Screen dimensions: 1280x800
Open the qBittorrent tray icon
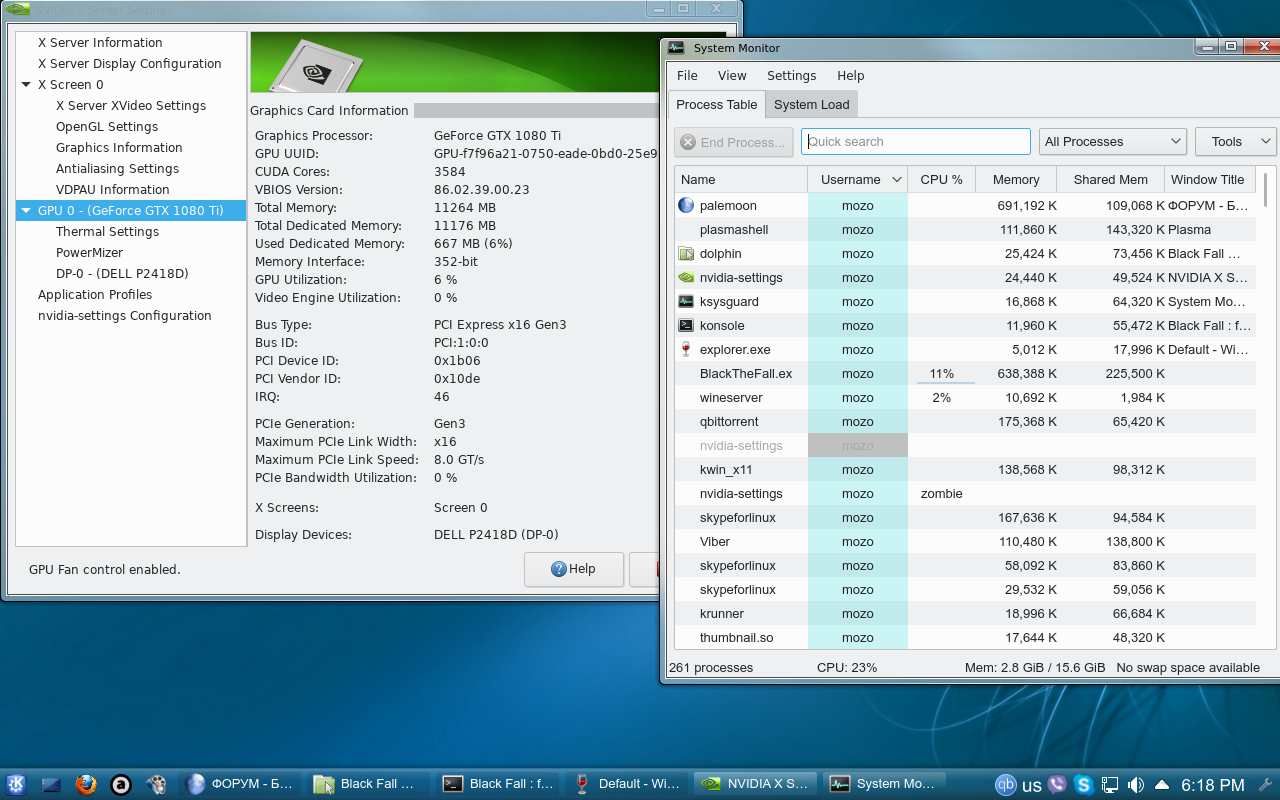[x=1006, y=785]
